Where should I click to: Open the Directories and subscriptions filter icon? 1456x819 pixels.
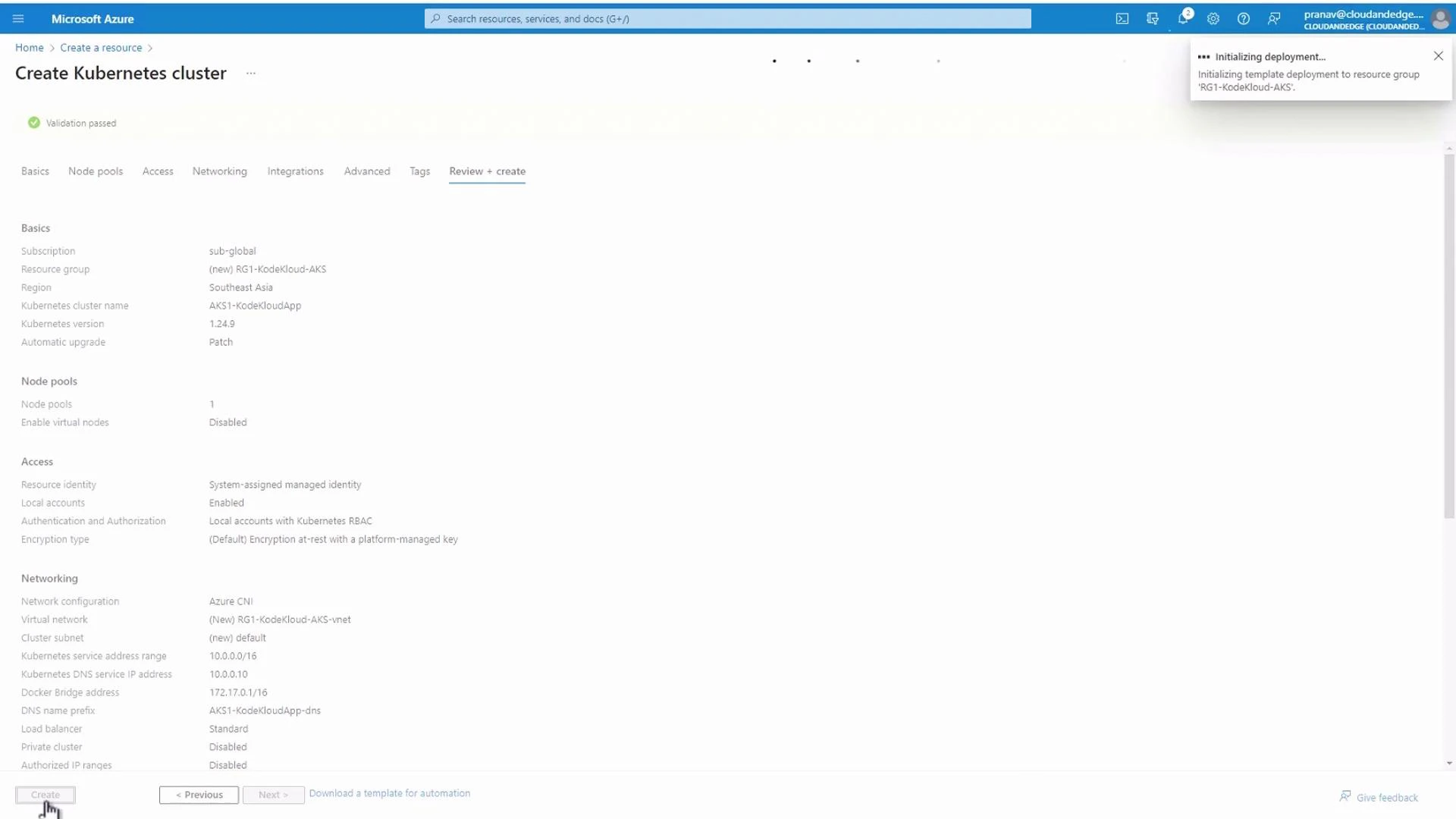pos(1152,18)
